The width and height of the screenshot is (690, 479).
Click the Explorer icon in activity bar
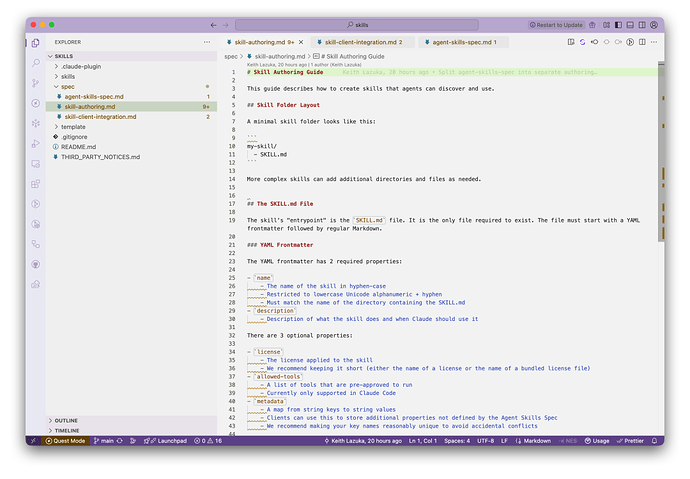pyautogui.click(x=36, y=42)
